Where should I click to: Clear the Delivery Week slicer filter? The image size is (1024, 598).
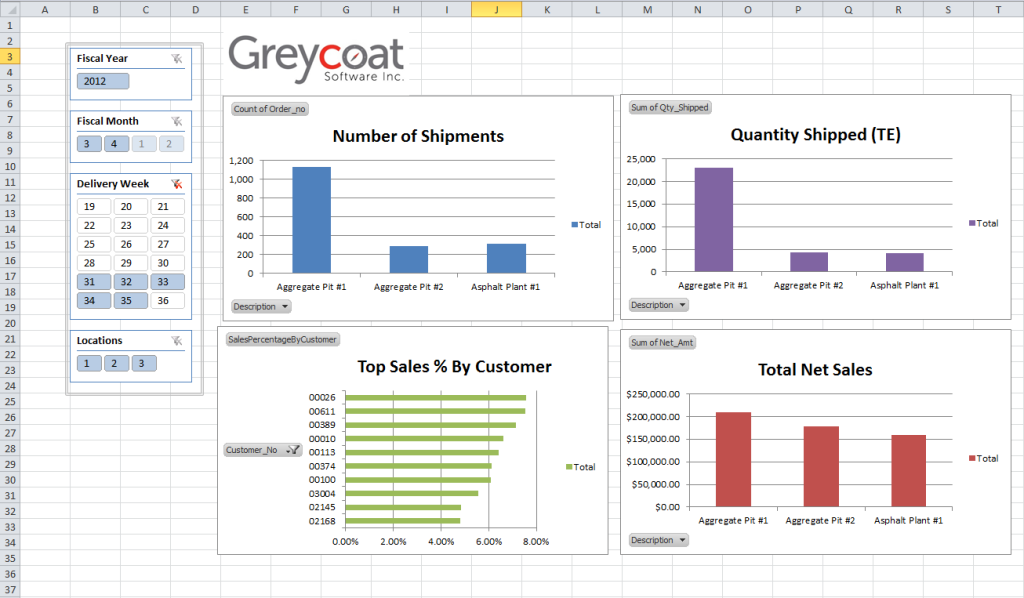[177, 184]
